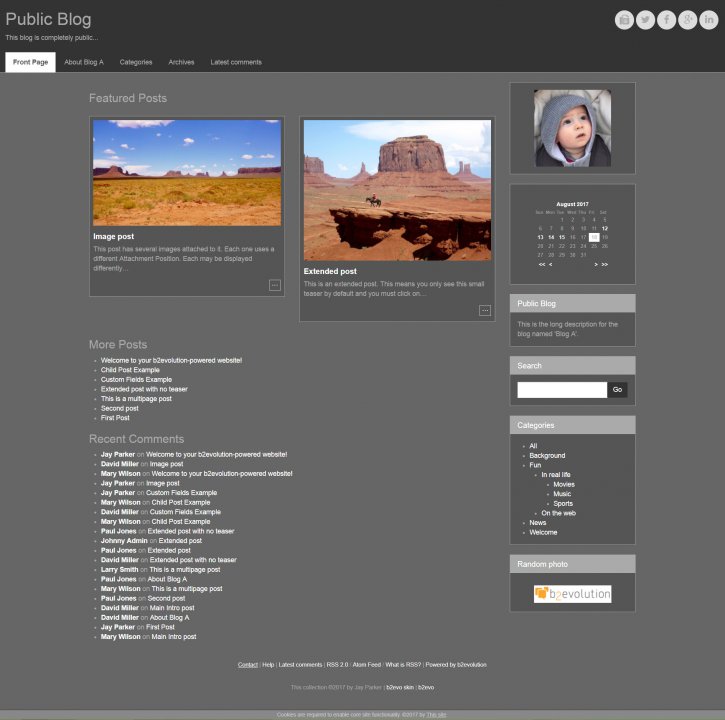725x720 pixels.
Task: Go to previous month in calendar
Action: pyautogui.click(x=550, y=265)
